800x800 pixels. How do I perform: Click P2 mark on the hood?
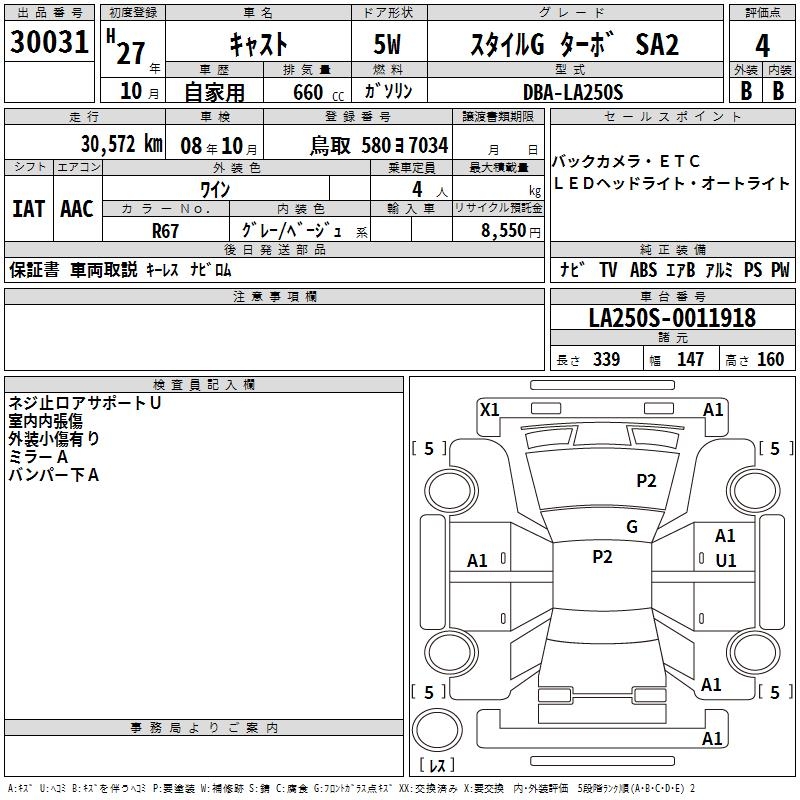point(646,481)
